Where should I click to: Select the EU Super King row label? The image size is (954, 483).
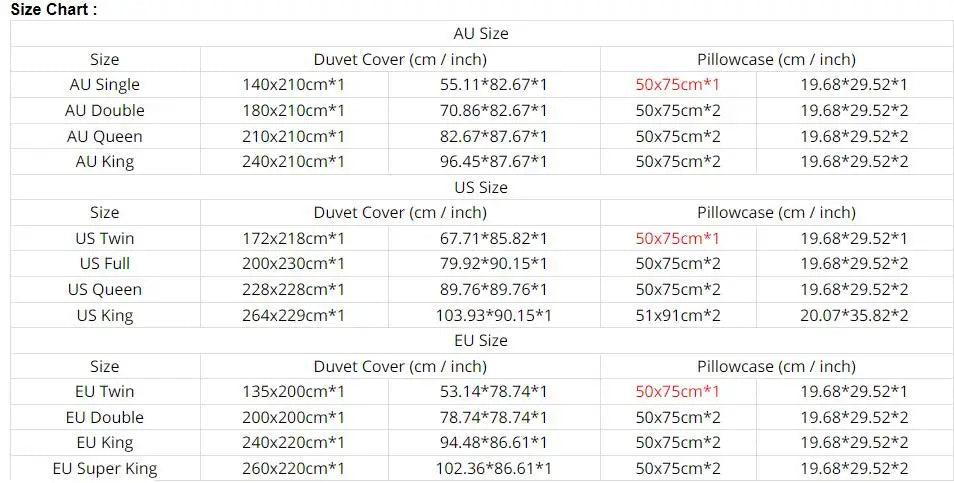pos(105,469)
